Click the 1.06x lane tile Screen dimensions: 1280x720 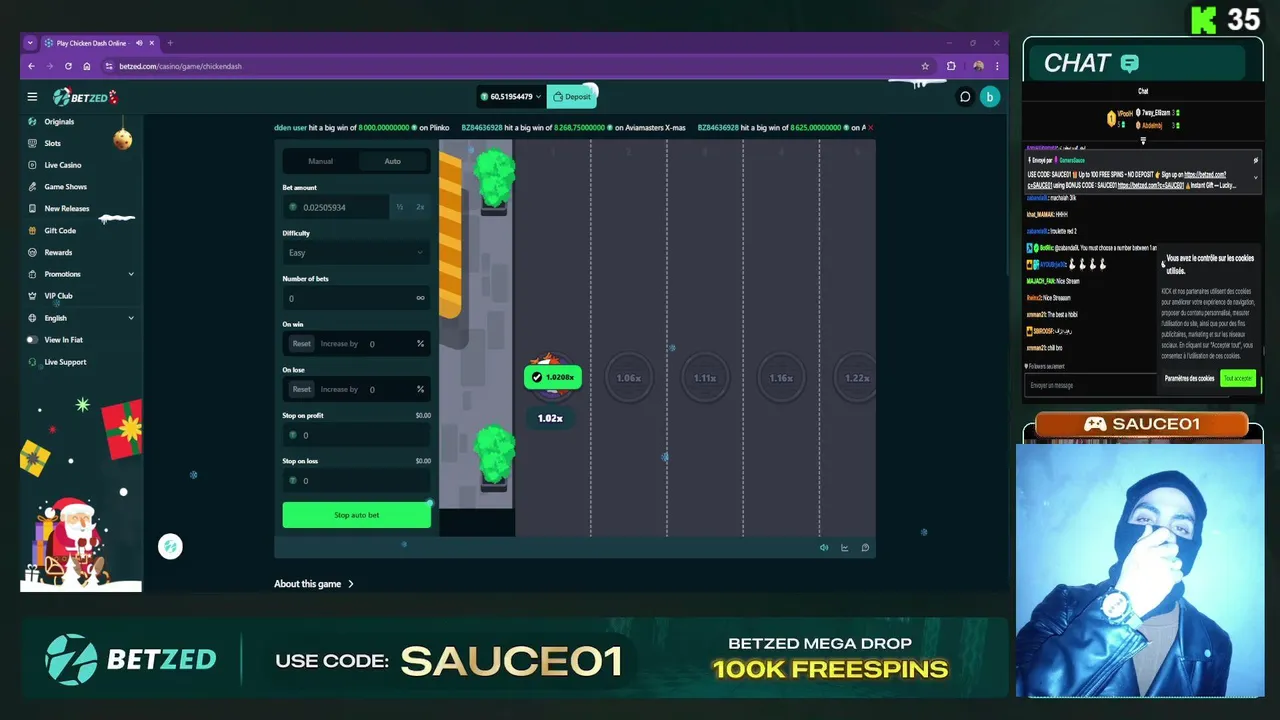(x=628, y=378)
